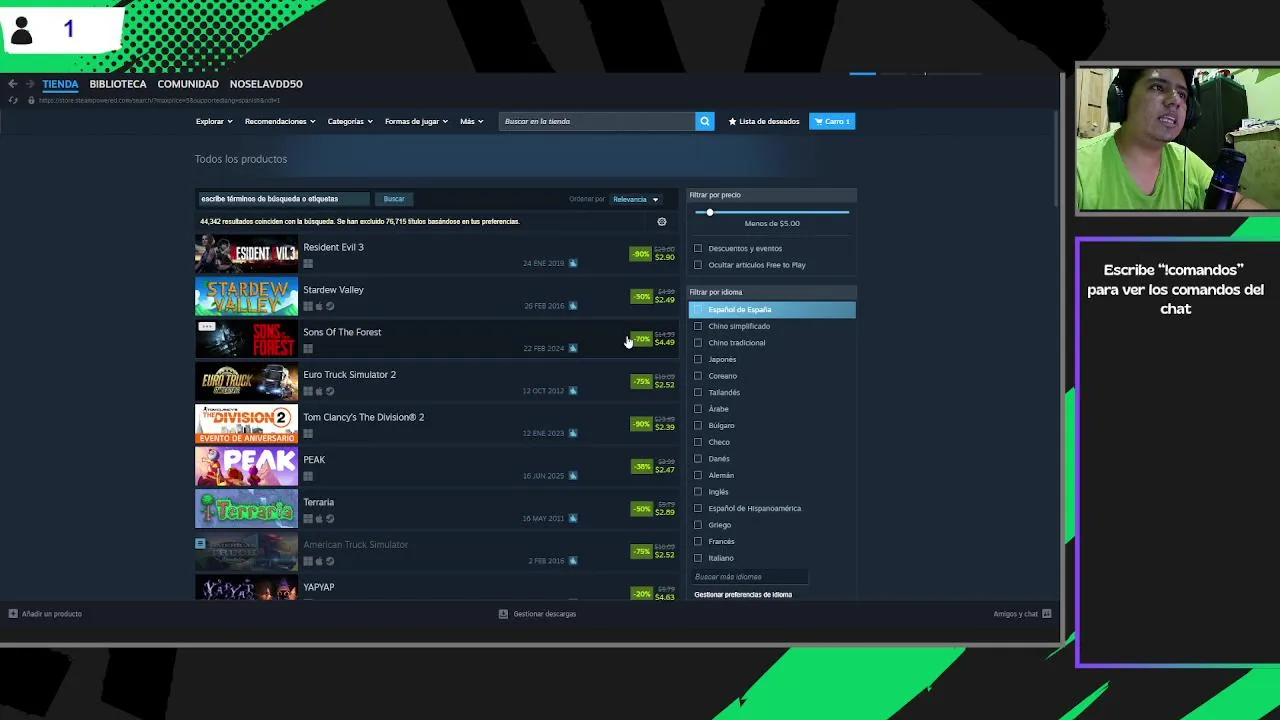Open the Recomendaciones dropdown menu

coord(280,121)
